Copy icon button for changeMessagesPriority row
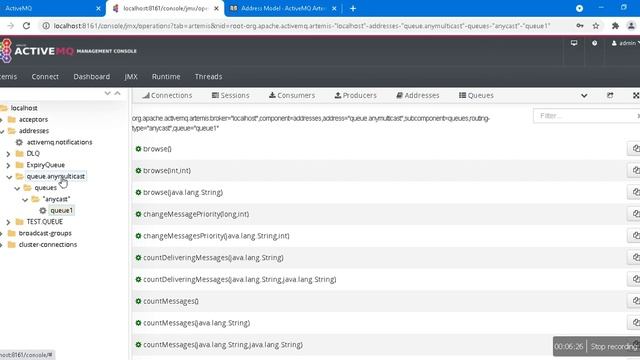Viewport: 640px width, 360px height. click(635, 236)
